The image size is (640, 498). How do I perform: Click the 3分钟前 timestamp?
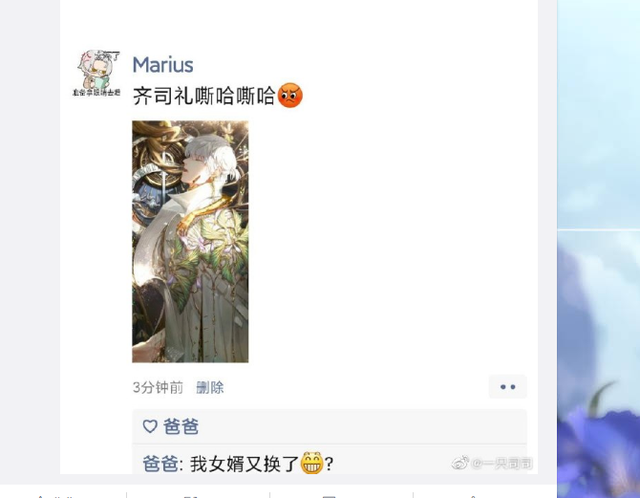click(158, 387)
